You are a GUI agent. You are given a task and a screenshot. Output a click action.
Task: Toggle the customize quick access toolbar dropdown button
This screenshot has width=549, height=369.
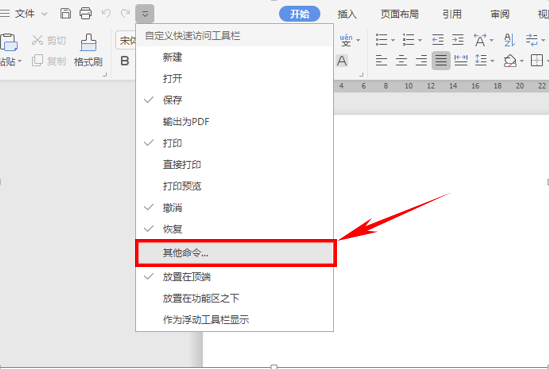click(x=145, y=14)
